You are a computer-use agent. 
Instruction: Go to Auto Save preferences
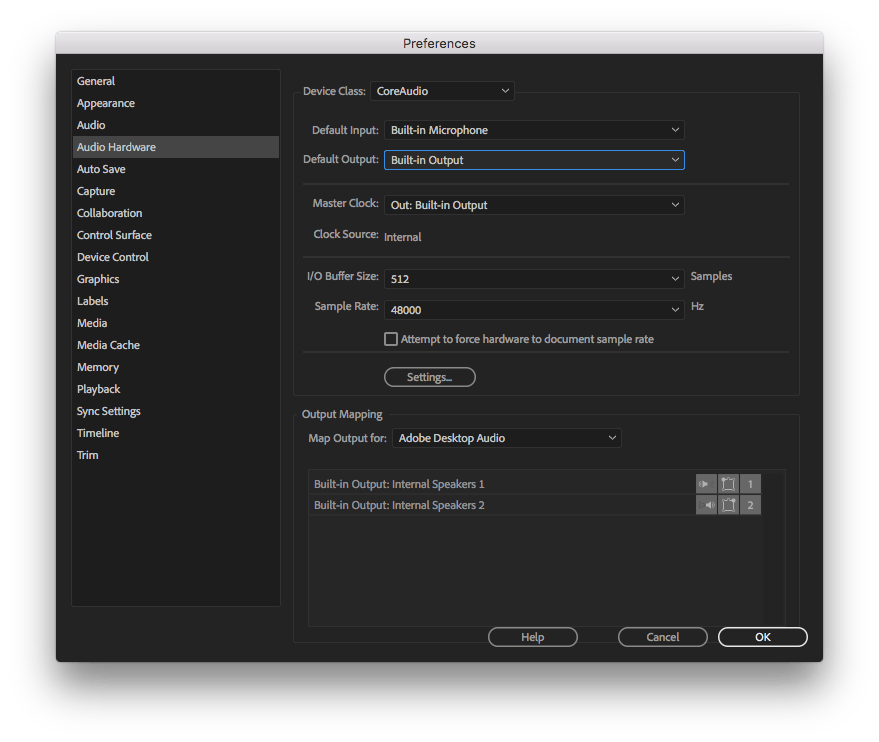[x=175, y=169]
